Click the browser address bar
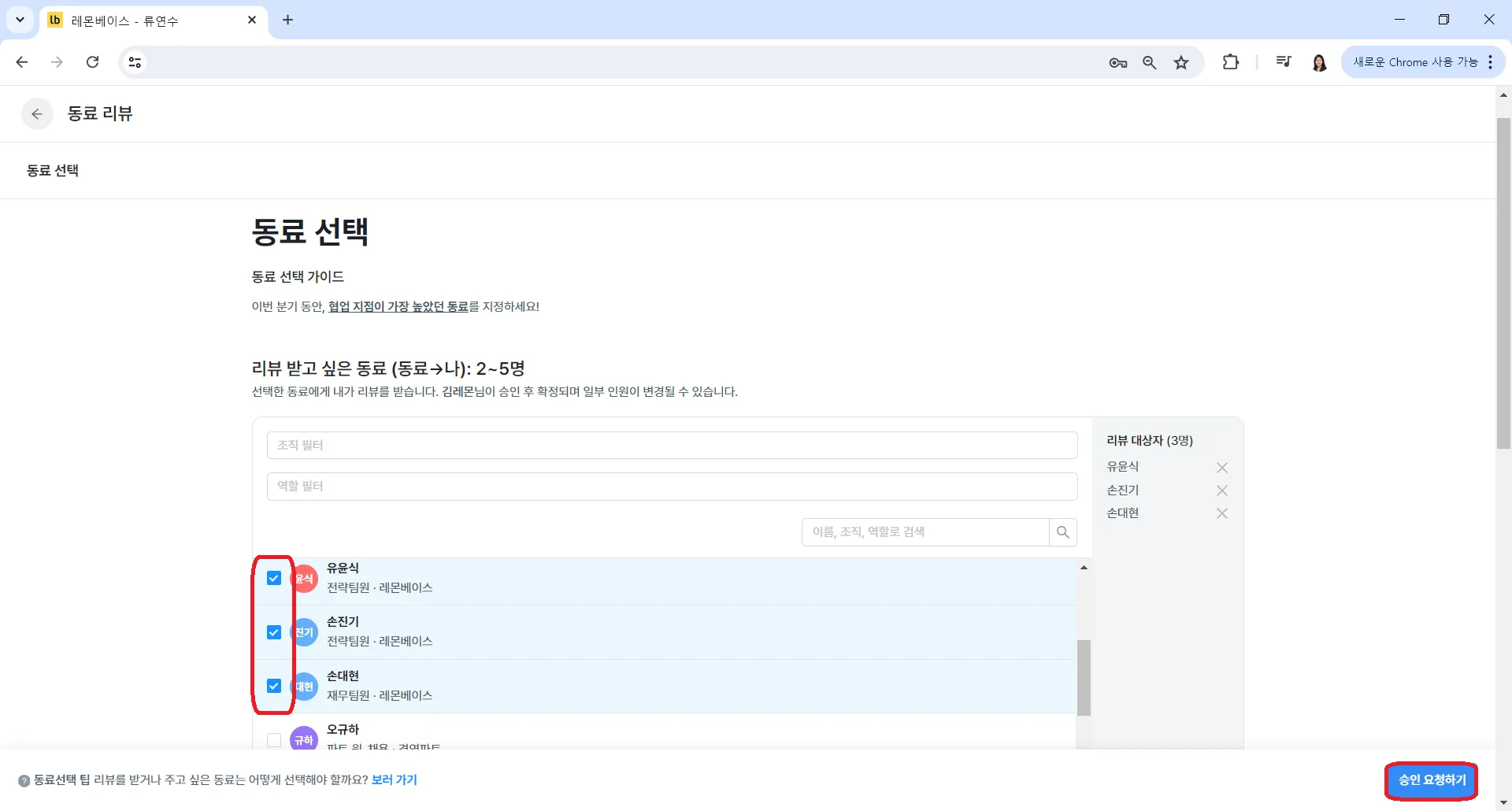Image resolution: width=1512 pixels, height=811 pixels. (x=622, y=62)
